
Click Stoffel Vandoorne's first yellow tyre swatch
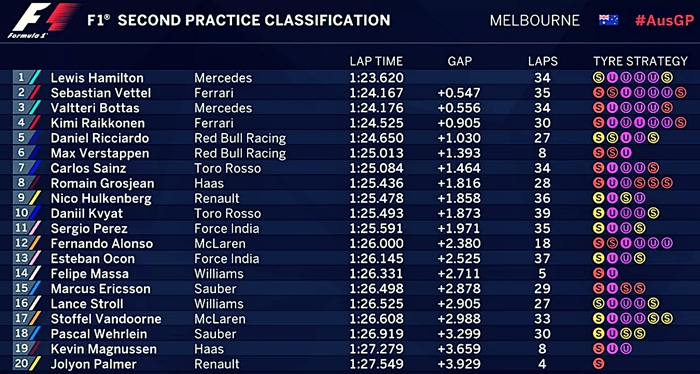point(598,319)
